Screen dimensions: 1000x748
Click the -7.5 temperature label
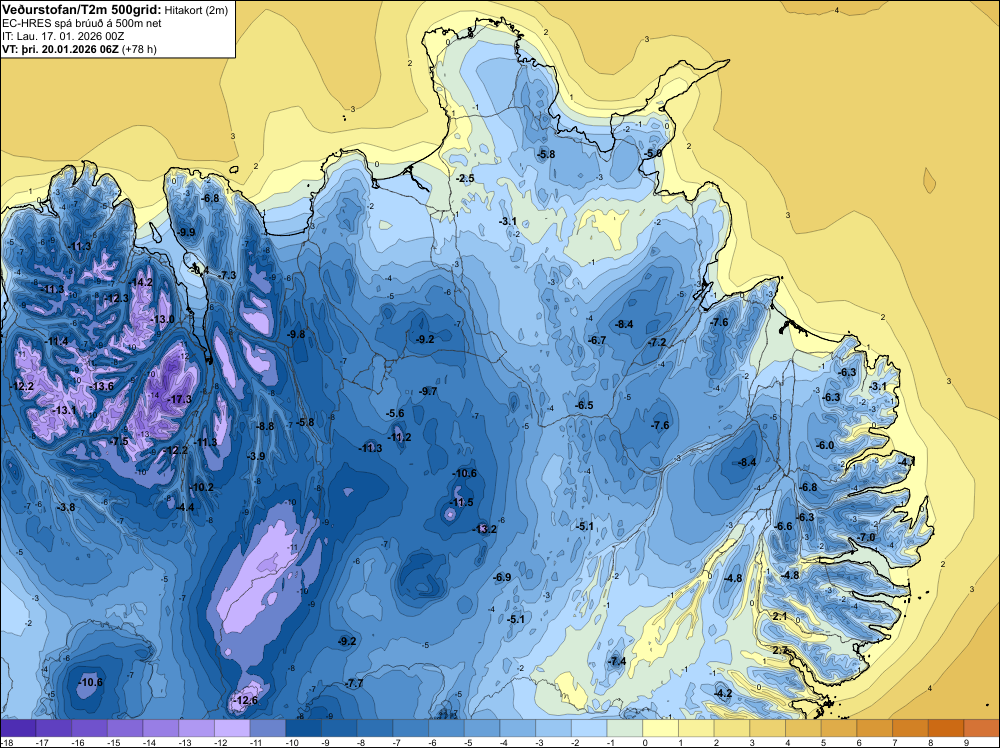click(119, 441)
